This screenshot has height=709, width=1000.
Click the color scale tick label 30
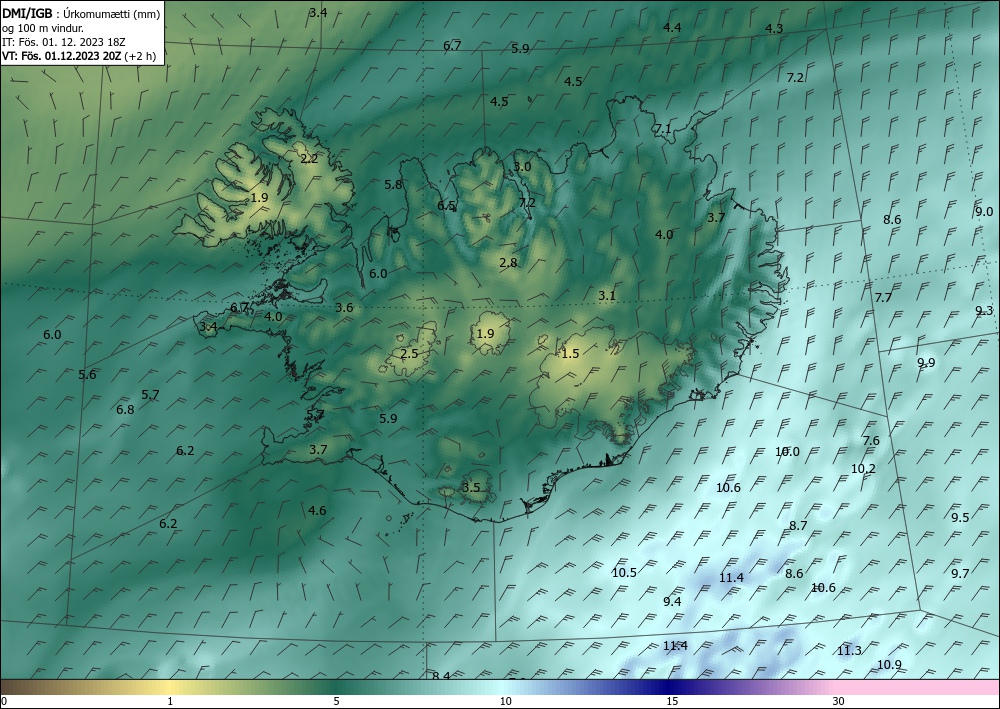(x=838, y=701)
